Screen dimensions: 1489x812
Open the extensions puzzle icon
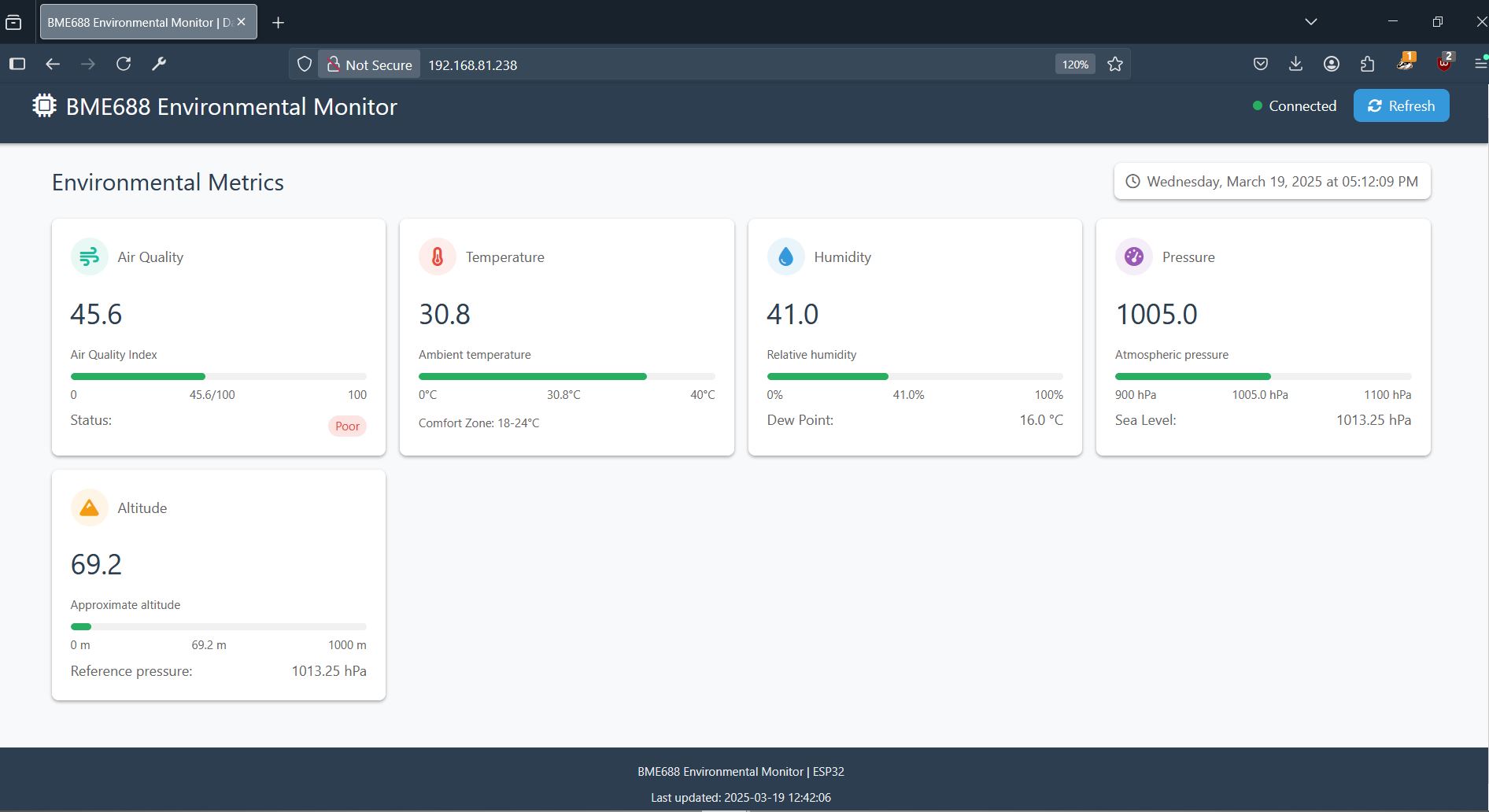[1367, 65]
